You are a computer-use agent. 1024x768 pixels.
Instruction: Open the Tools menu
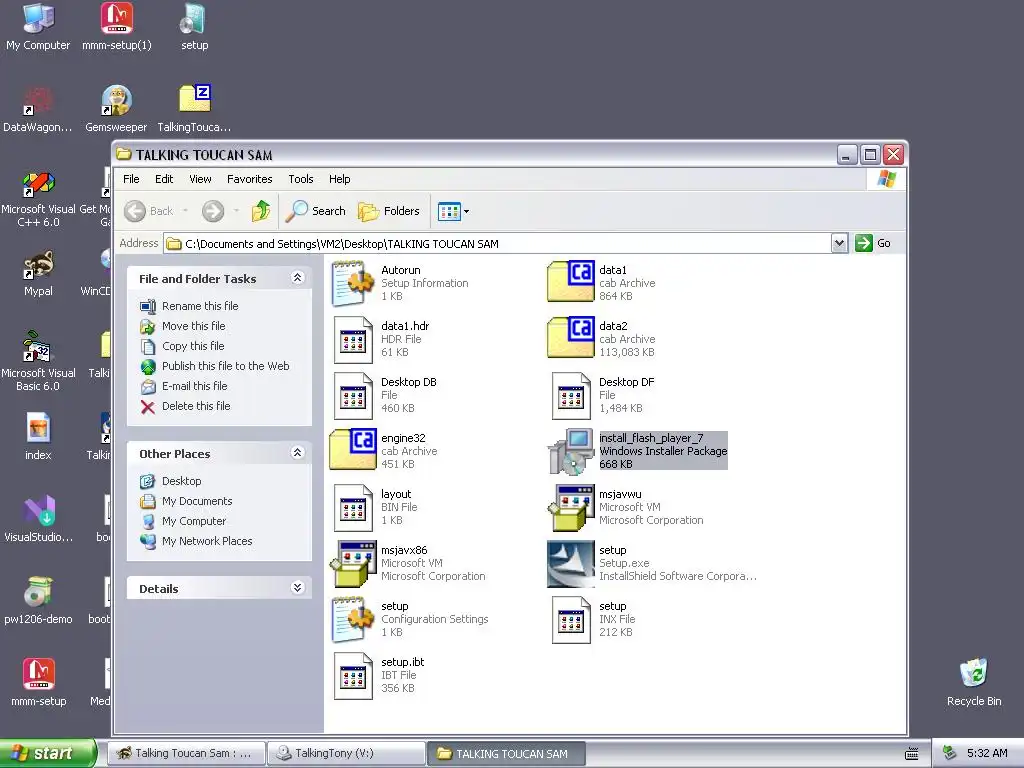[300, 179]
